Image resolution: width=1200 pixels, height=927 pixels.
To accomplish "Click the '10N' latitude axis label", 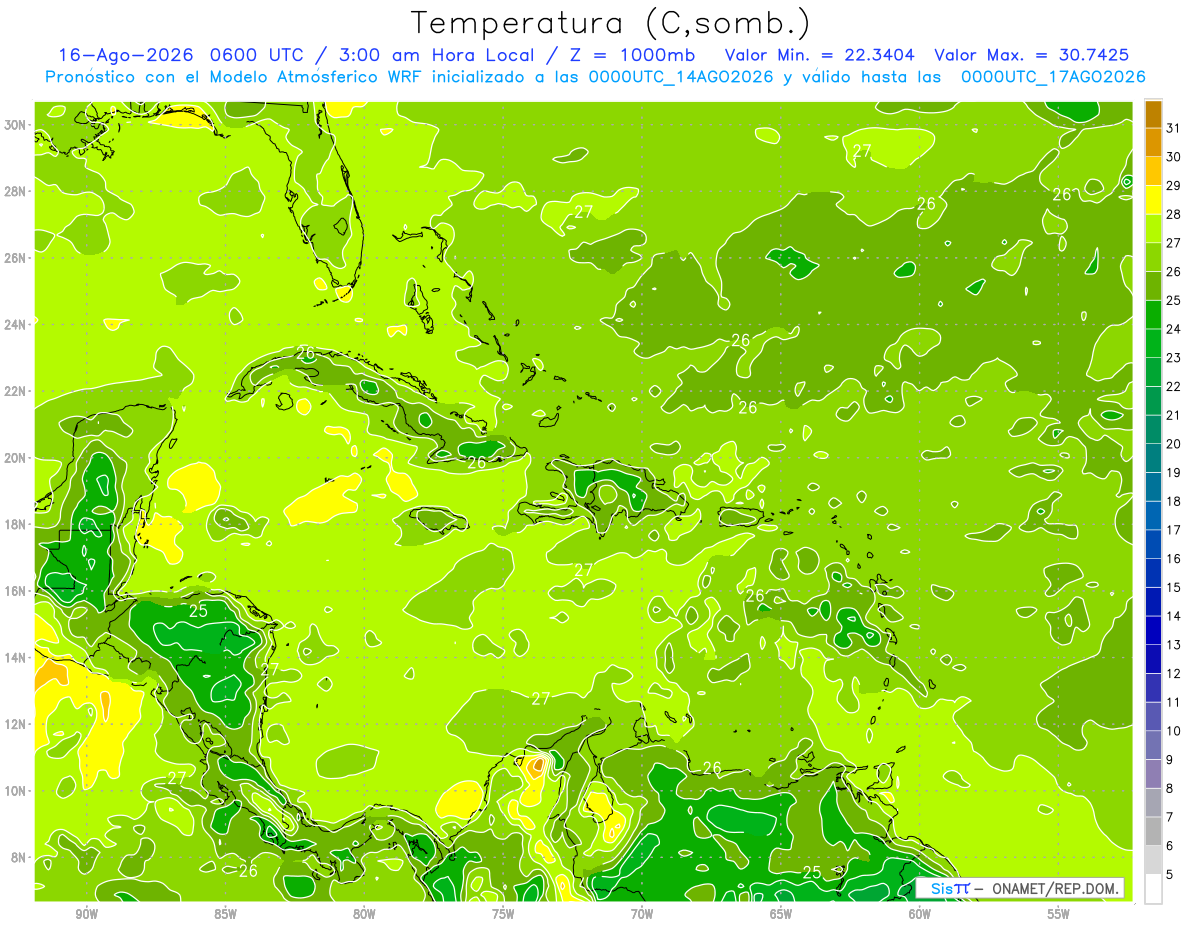I will (x=16, y=791).
